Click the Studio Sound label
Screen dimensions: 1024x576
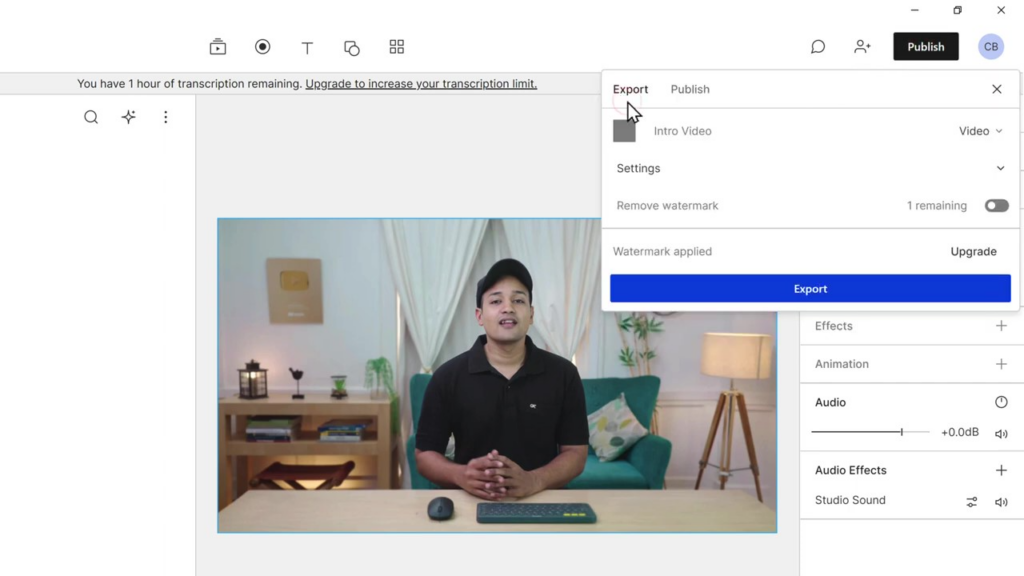click(850, 500)
